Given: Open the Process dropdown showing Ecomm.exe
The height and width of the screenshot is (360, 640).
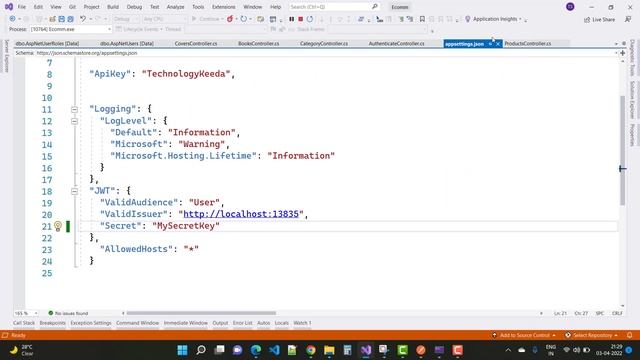Looking at the screenshot, I should coord(71,29).
